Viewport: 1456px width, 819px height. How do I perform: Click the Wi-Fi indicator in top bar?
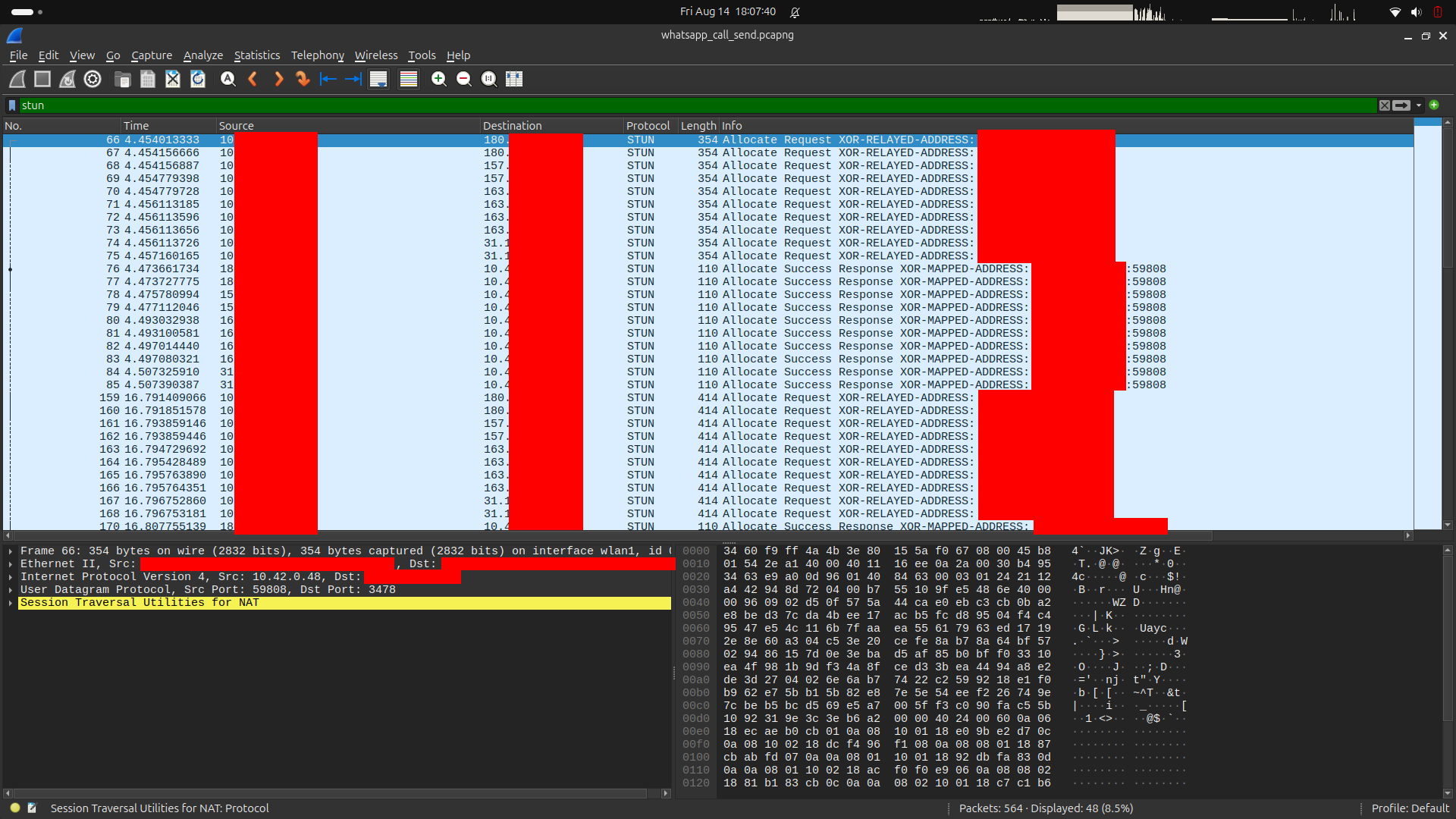pos(1395,12)
